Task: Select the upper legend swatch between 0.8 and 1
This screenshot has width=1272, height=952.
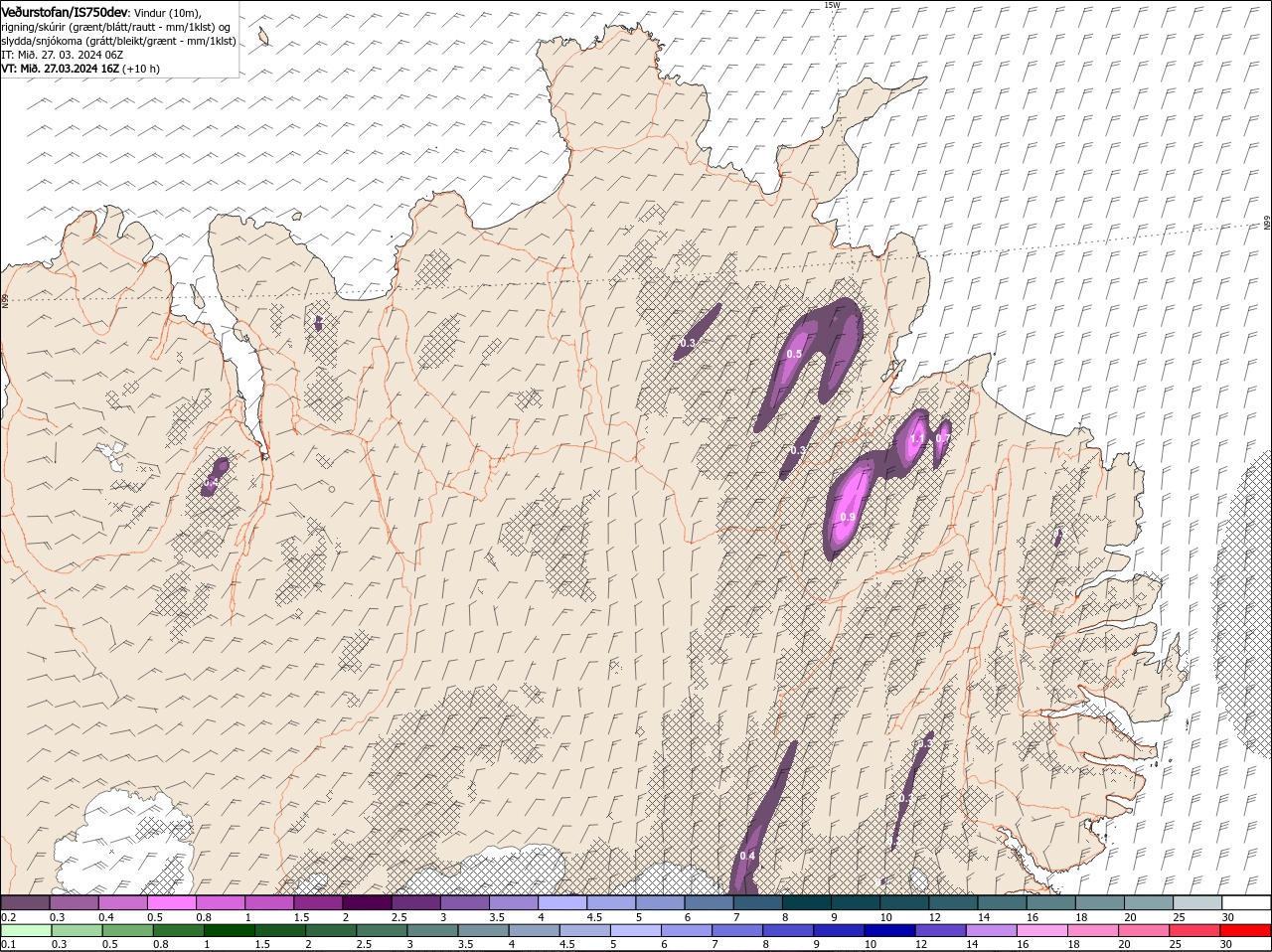Action: point(221,902)
